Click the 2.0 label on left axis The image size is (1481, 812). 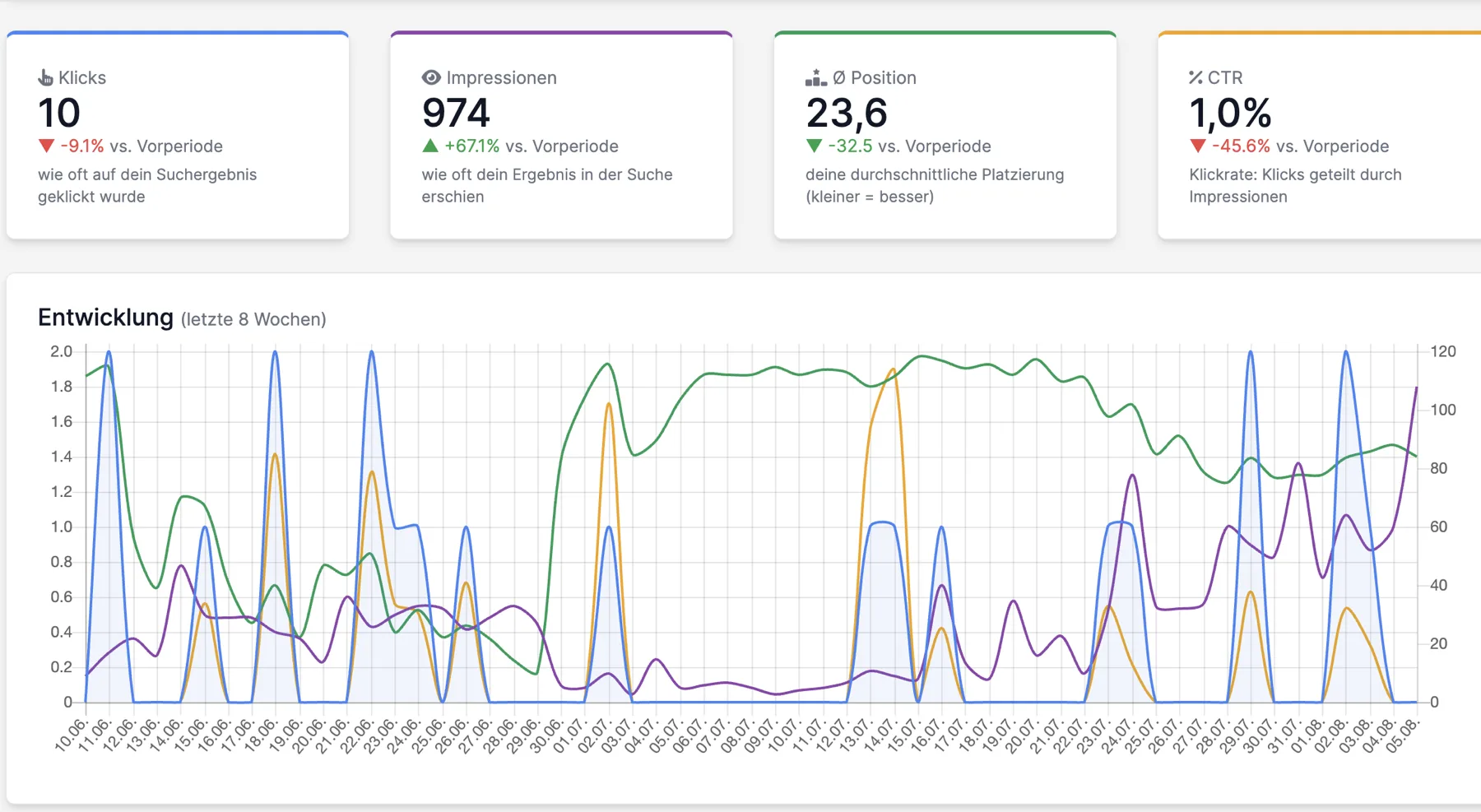click(61, 351)
